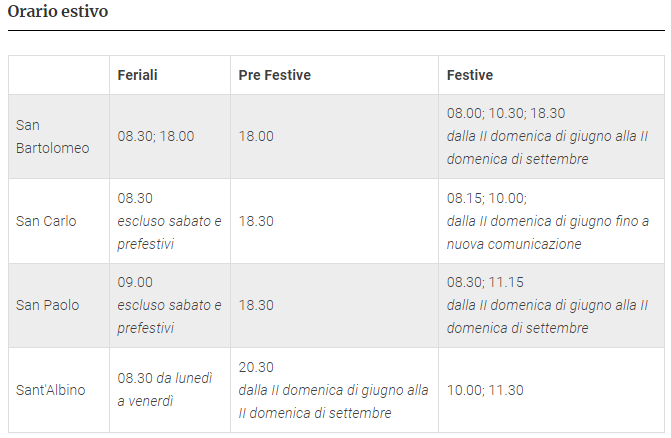This screenshot has height=438, width=671.
Task: Select San Paolo's pre-festive time 18.30
Action: pos(256,305)
